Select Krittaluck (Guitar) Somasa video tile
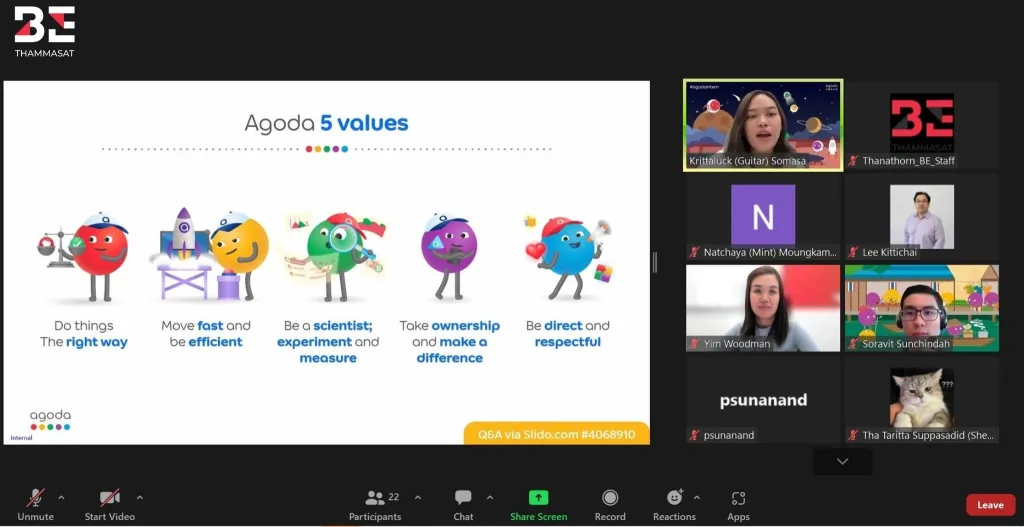The width and height of the screenshot is (1024, 527). pyautogui.click(x=763, y=125)
